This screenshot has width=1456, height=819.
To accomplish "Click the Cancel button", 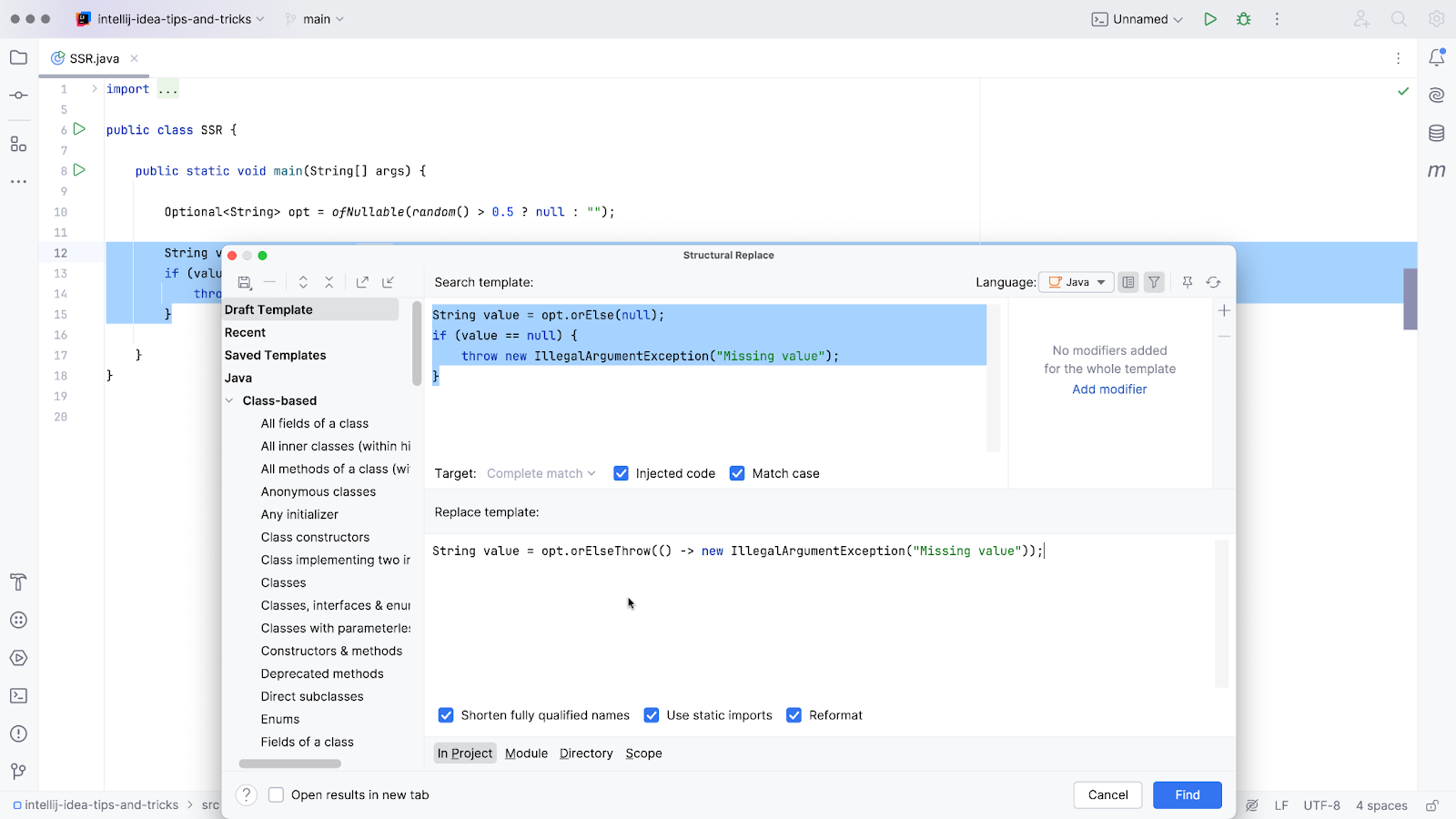I will [x=1107, y=794].
